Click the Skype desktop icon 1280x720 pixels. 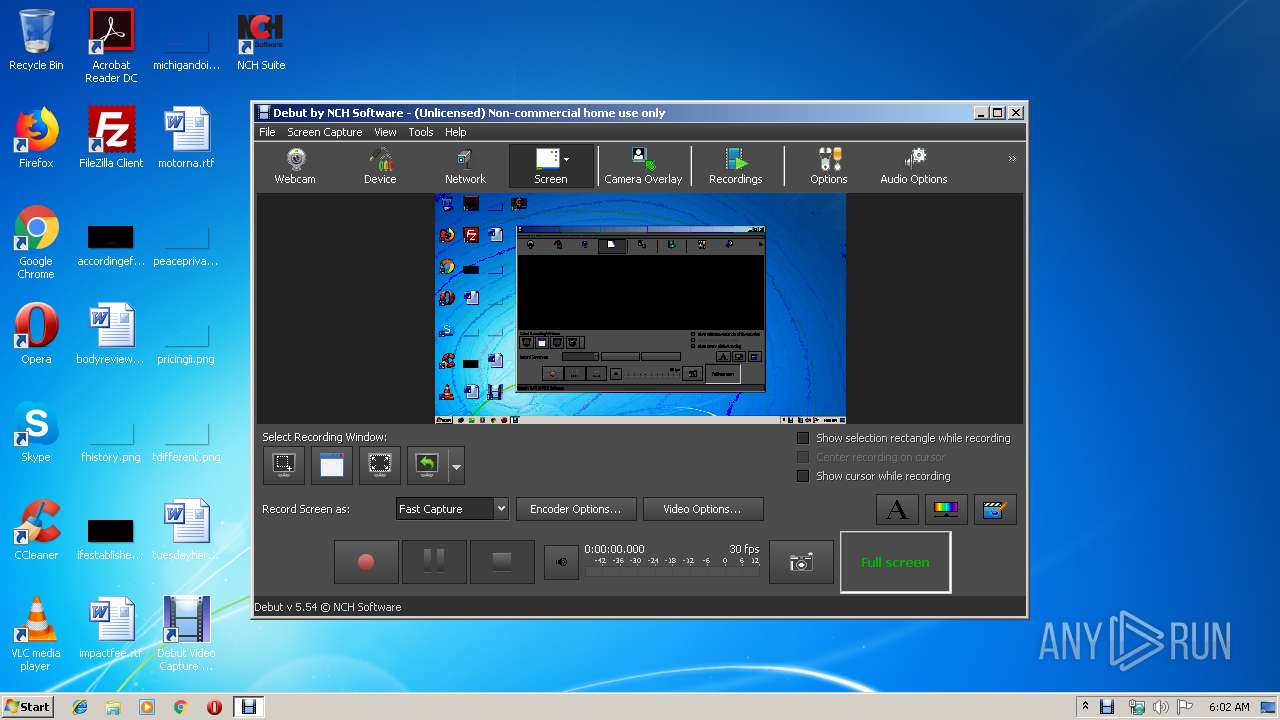[36, 432]
